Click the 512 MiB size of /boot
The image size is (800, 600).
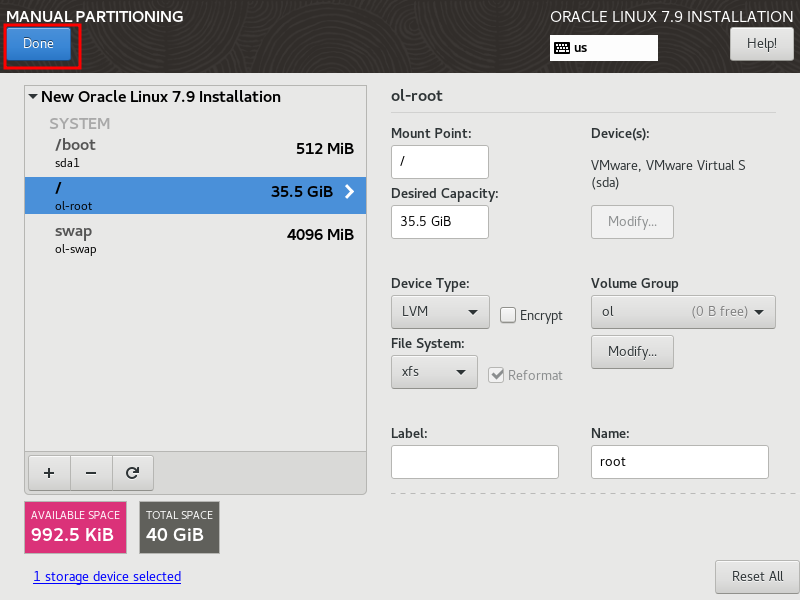point(325,148)
